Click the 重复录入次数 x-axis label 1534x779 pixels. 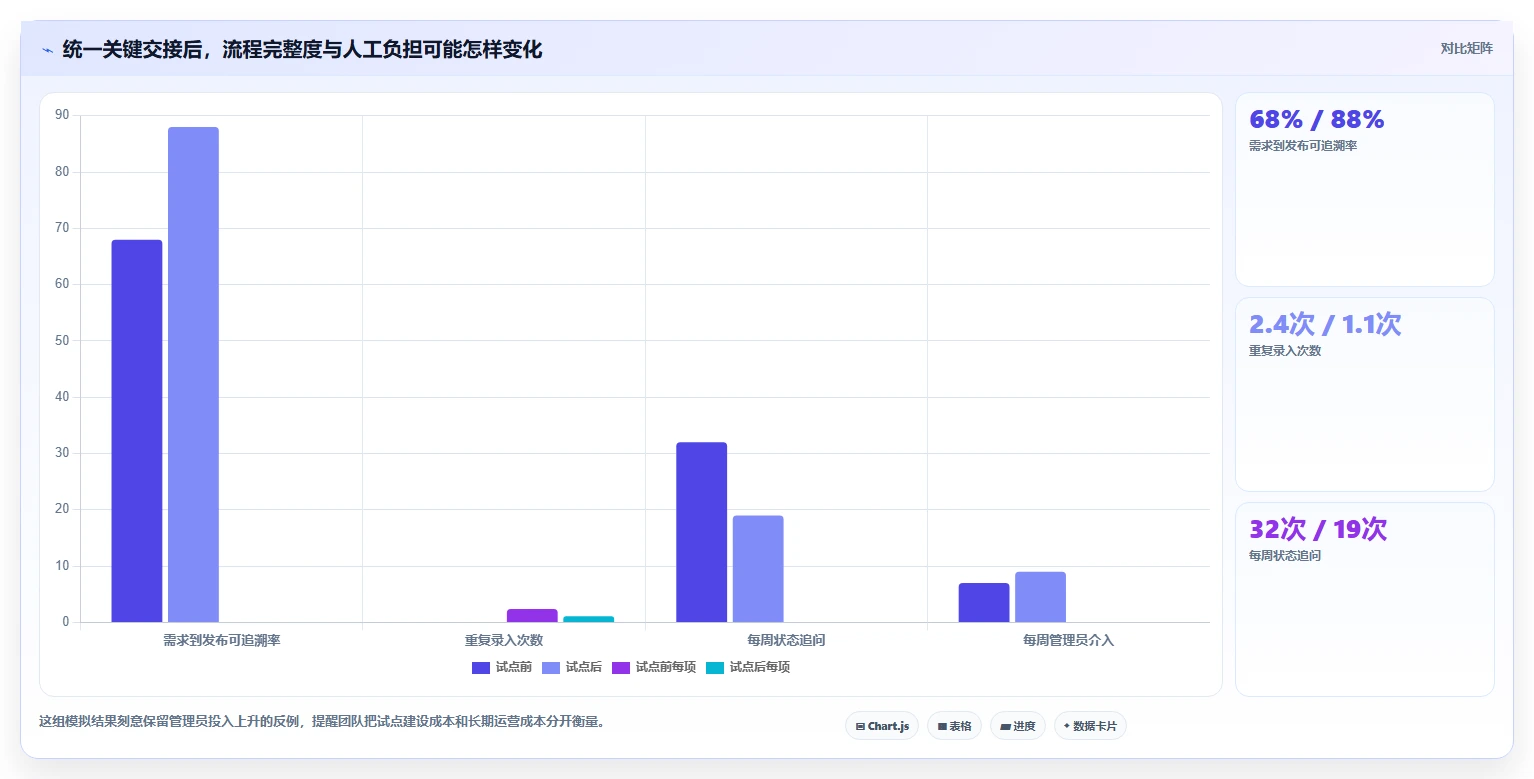[504, 640]
